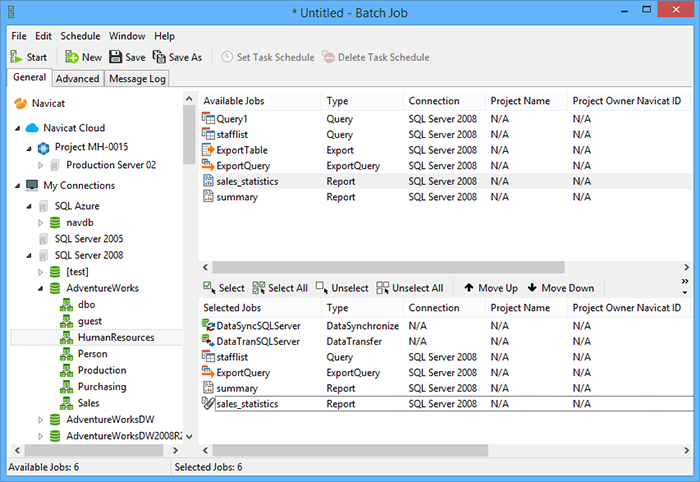Open the Help menu
This screenshot has width=700, height=482.
[164, 36]
